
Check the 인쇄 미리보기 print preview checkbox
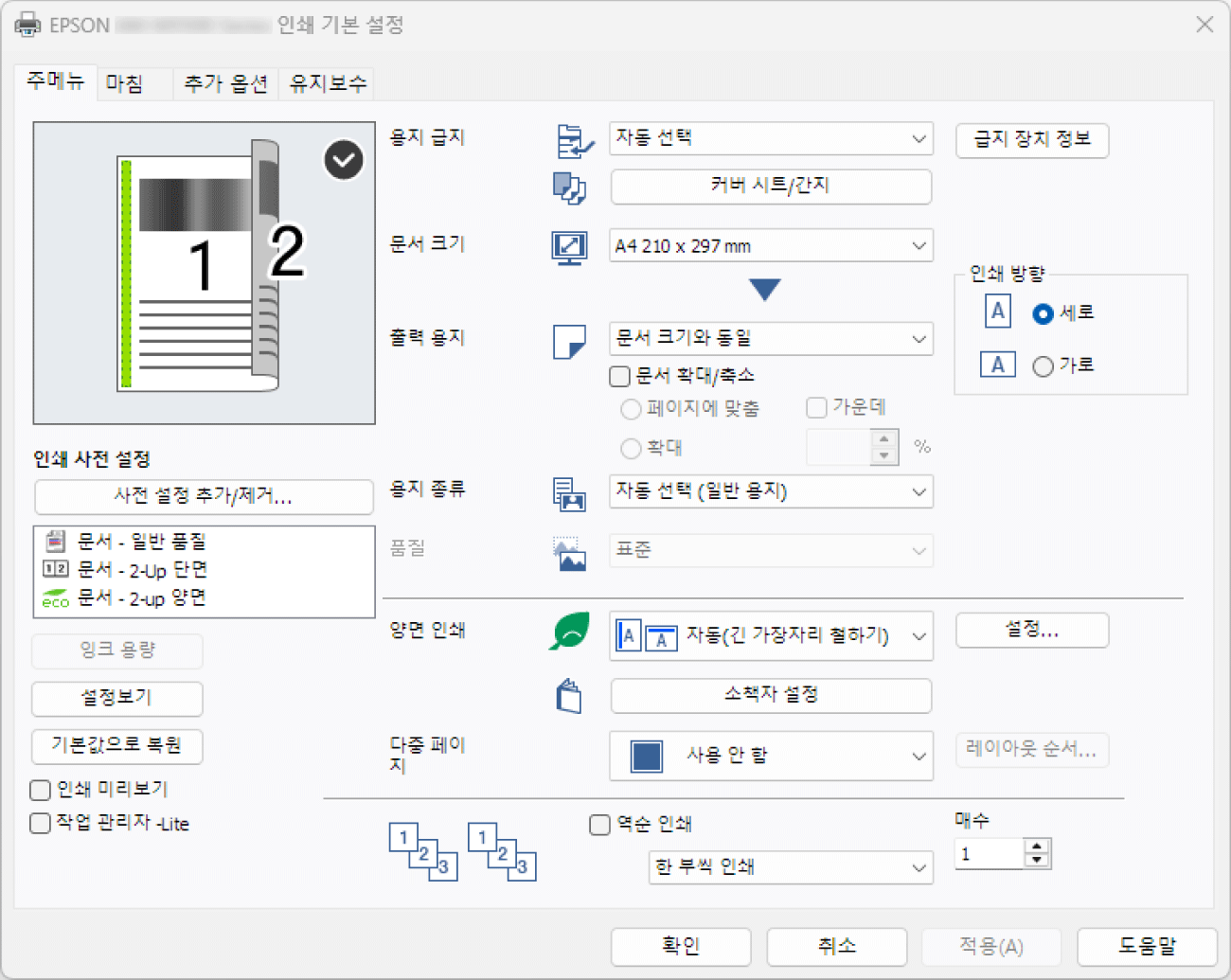pos(41,790)
